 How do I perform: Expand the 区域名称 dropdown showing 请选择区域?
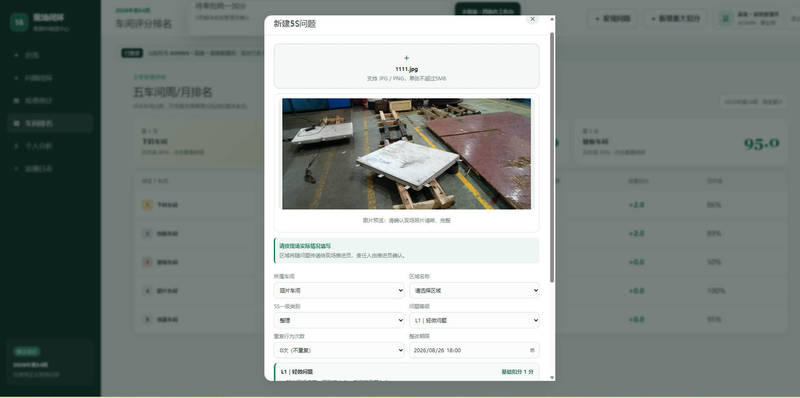tap(474, 290)
